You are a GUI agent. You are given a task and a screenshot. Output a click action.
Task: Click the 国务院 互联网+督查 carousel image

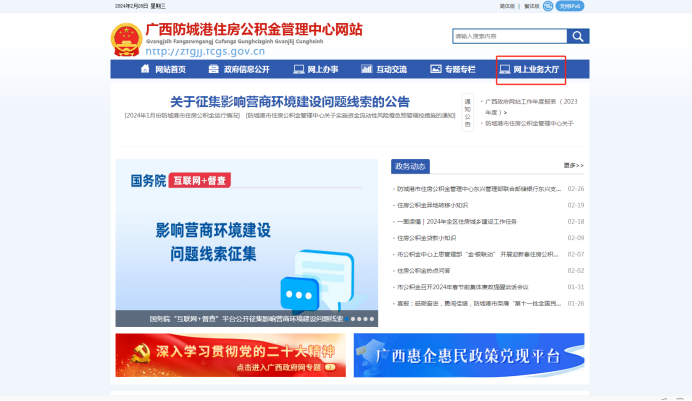click(x=246, y=242)
